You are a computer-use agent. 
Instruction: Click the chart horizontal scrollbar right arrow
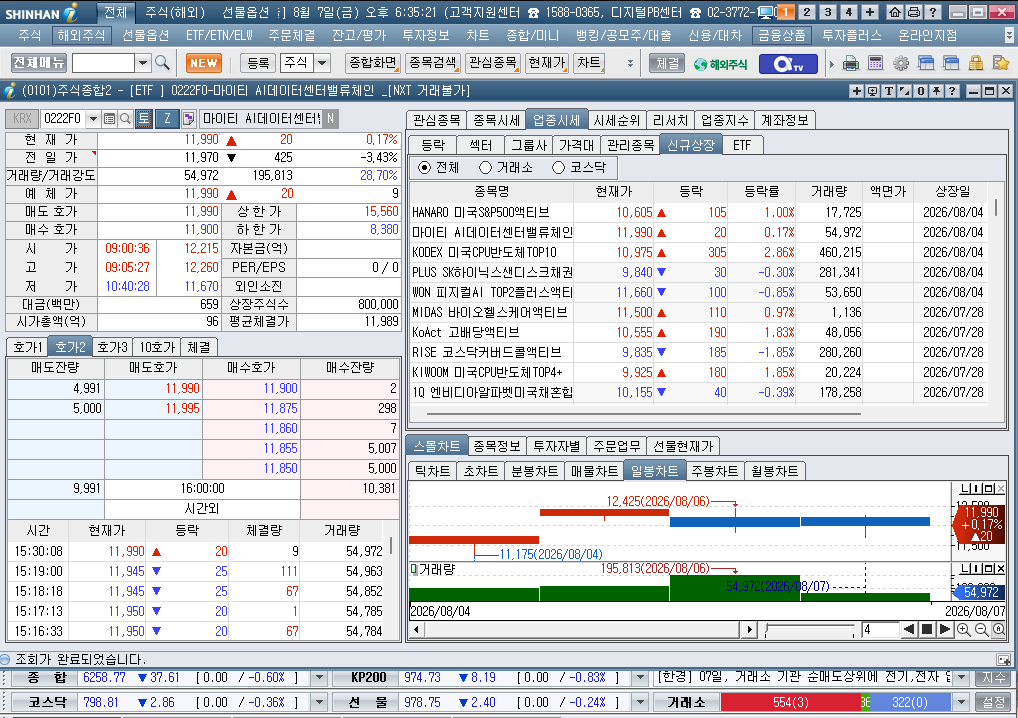coord(750,629)
